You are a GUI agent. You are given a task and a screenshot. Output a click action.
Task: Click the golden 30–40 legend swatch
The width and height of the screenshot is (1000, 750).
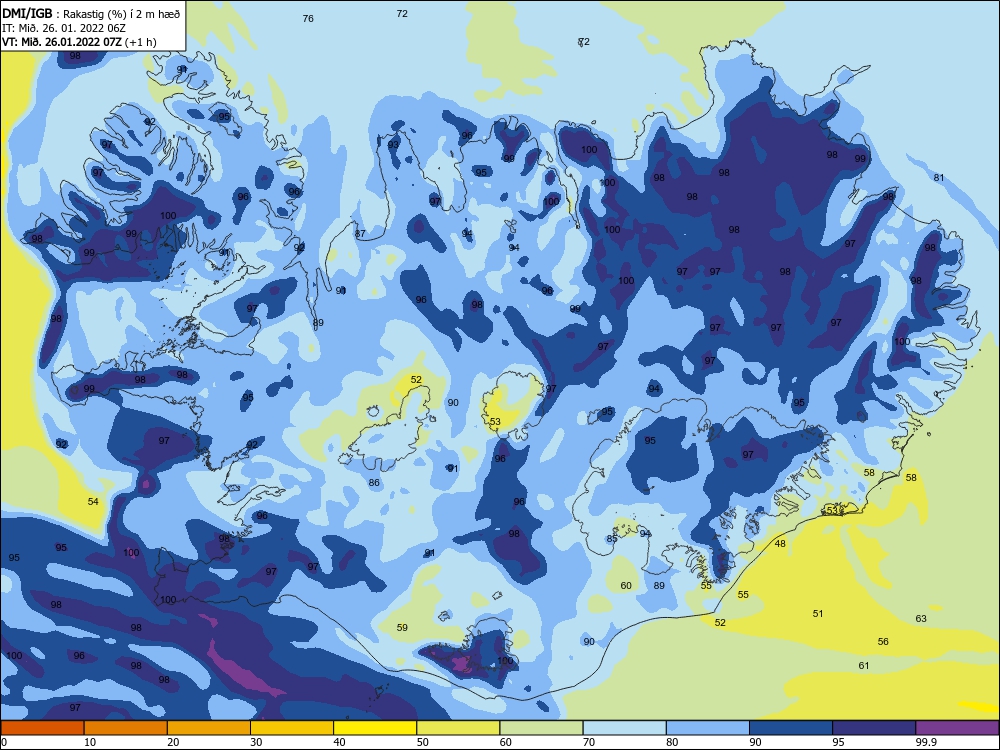(292, 728)
